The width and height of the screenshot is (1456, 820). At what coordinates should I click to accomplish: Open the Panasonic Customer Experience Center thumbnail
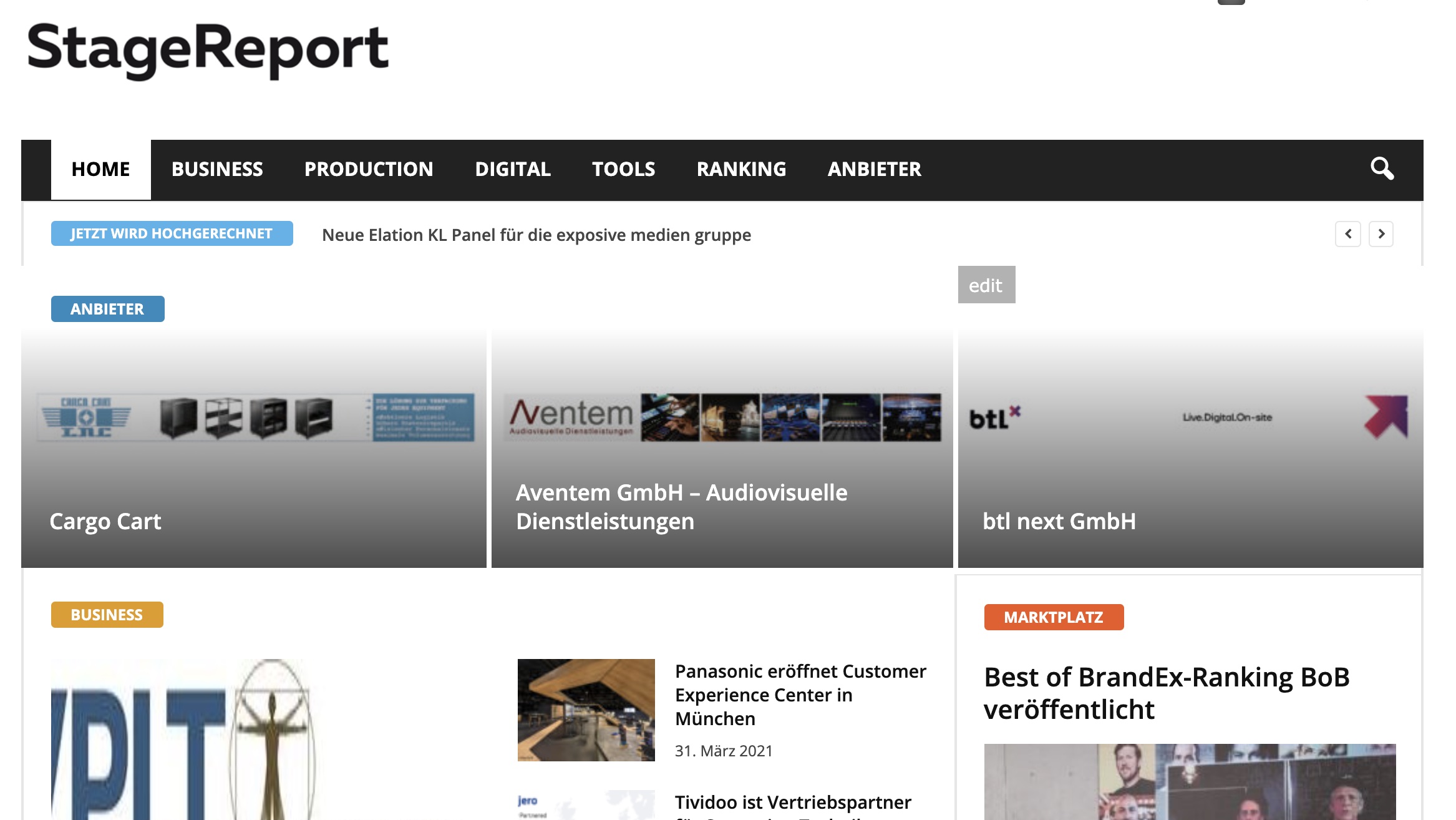[x=586, y=710]
